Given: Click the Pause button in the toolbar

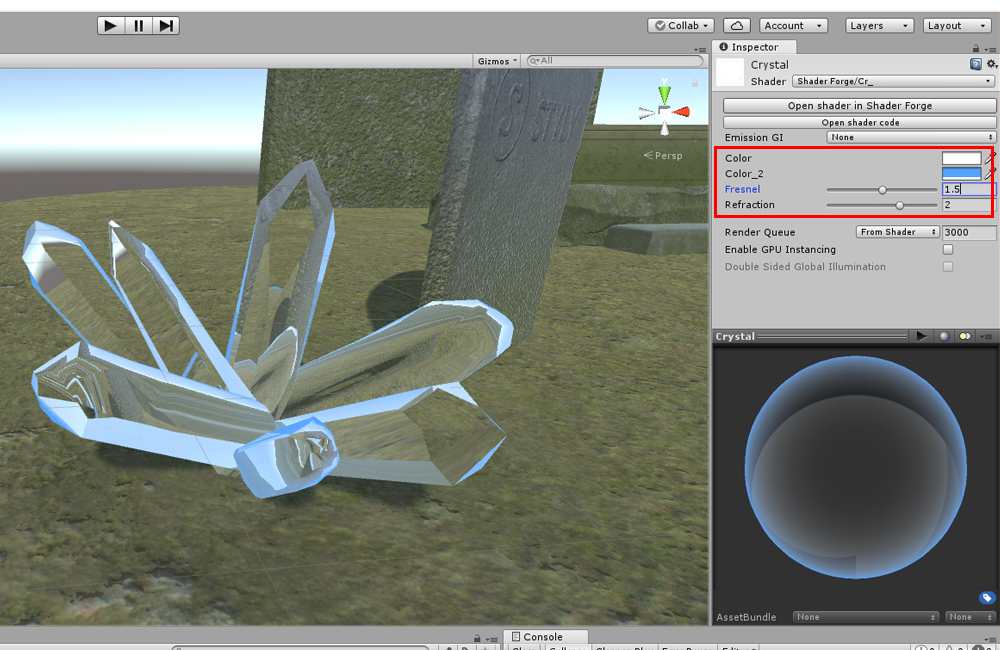Looking at the screenshot, I should pos(138,26).
